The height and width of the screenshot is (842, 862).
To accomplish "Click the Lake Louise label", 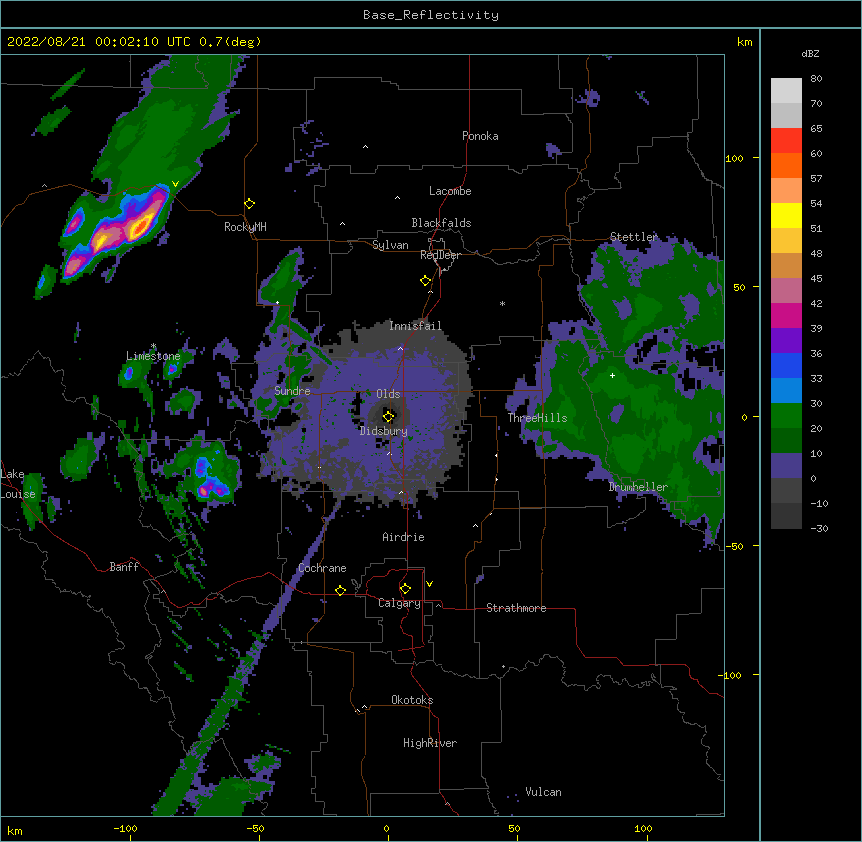I will (x=18, y=484).
